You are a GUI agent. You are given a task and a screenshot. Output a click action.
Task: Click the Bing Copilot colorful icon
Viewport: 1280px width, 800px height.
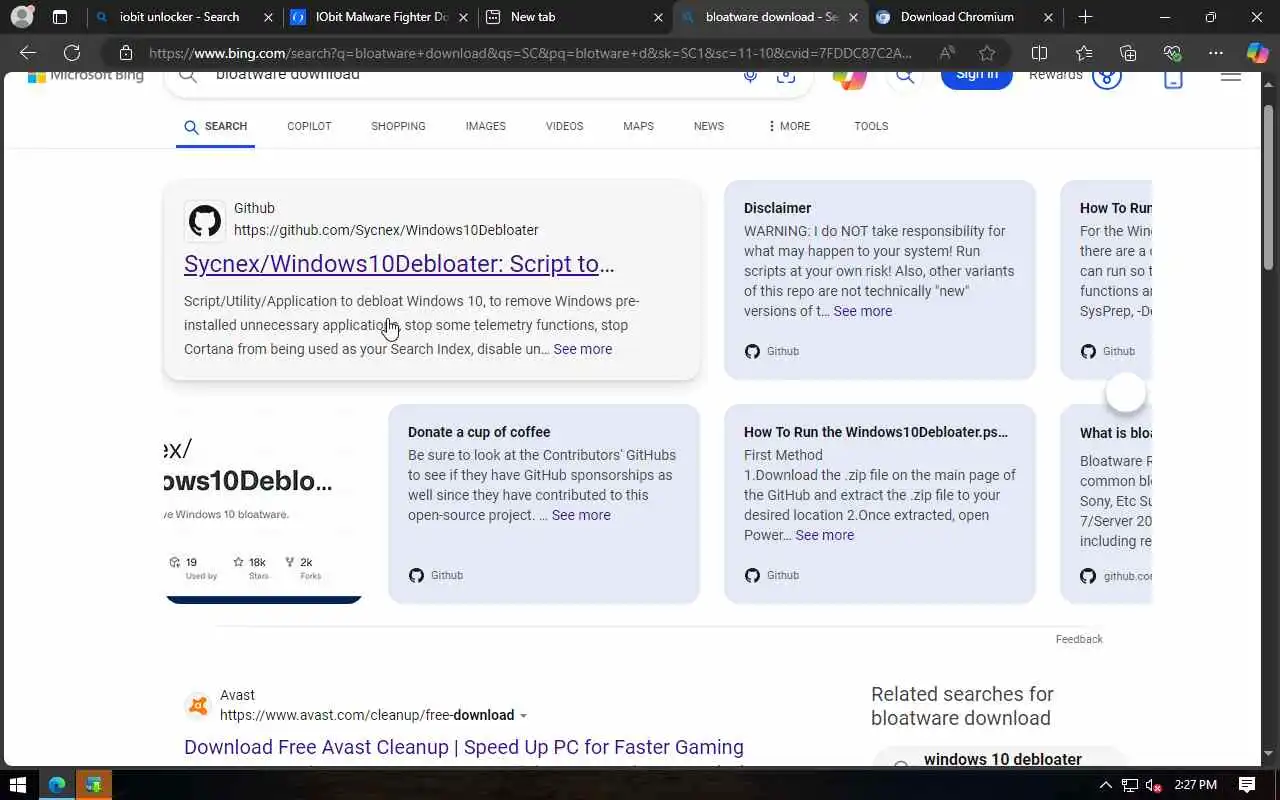850,78
